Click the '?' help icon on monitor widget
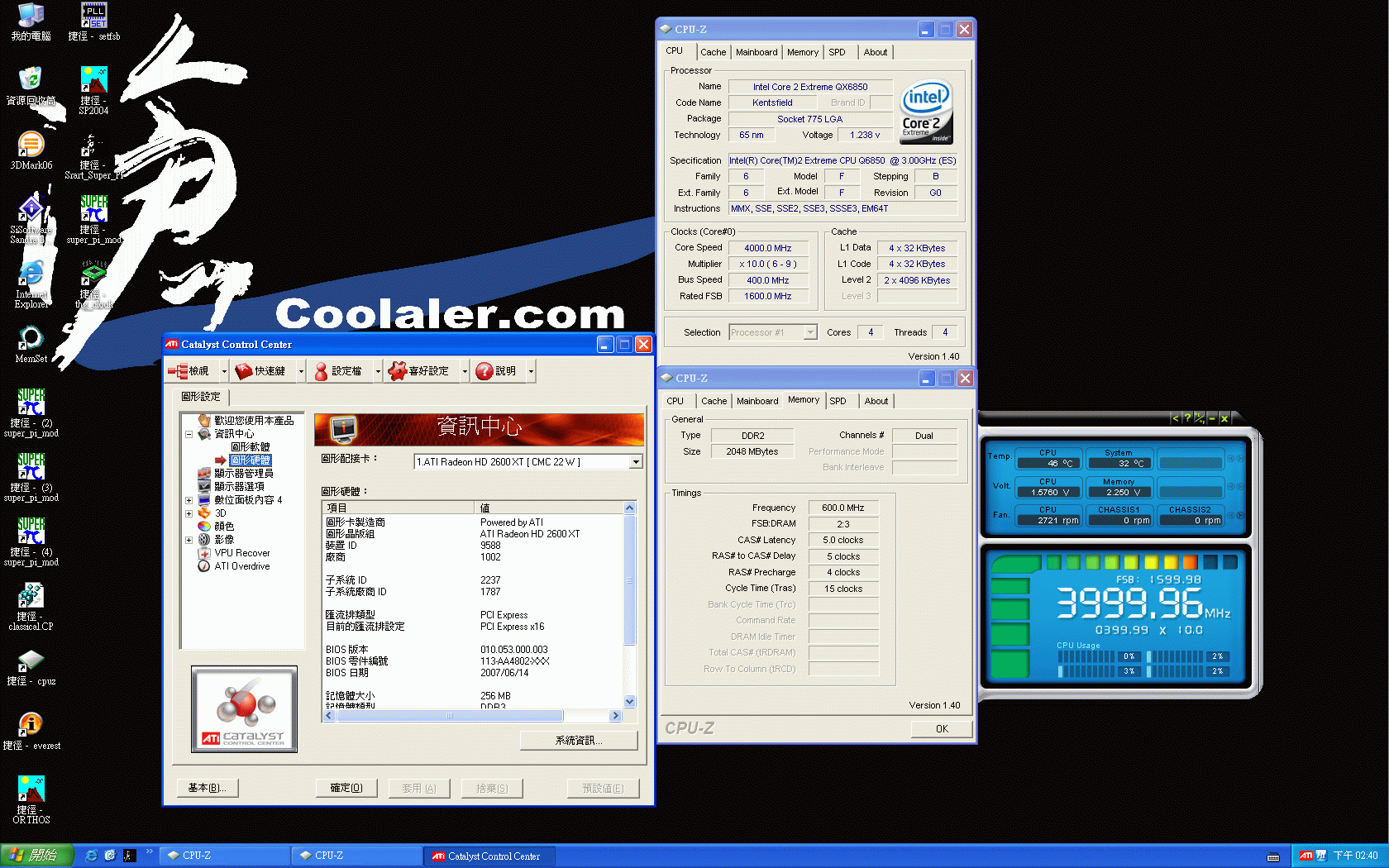 (1187, 418)
